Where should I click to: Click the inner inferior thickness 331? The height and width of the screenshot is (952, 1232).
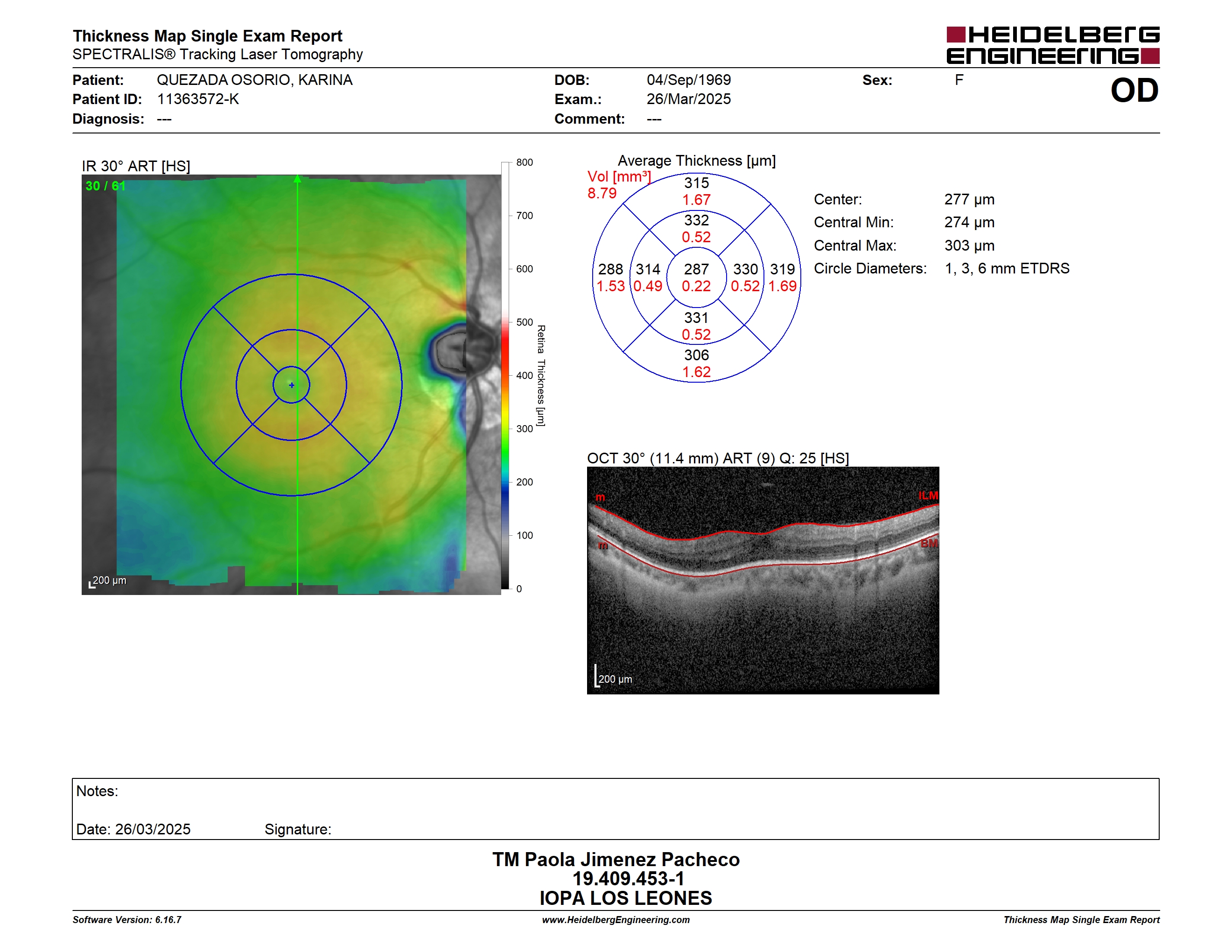point(697,318)
